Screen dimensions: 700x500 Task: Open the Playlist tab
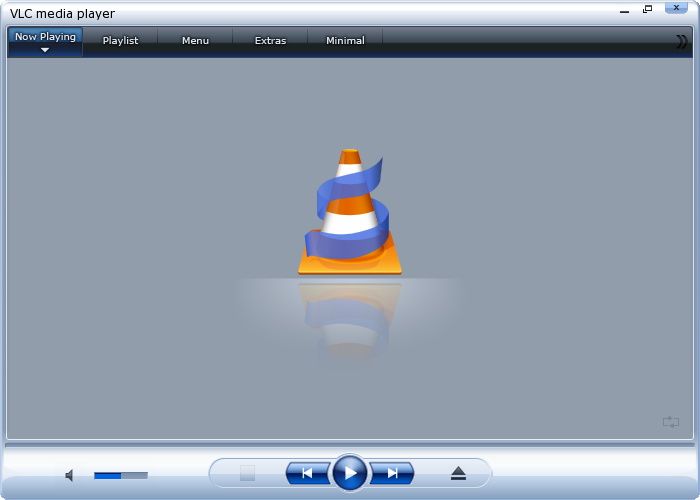(121, 41)
